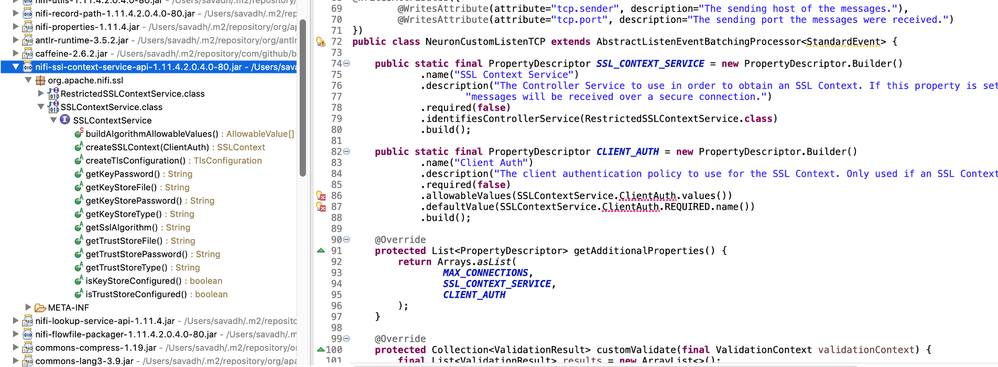Click the nifi-ssl-context-service-api jar icon
Screen dimensions: 998x367
27,66
